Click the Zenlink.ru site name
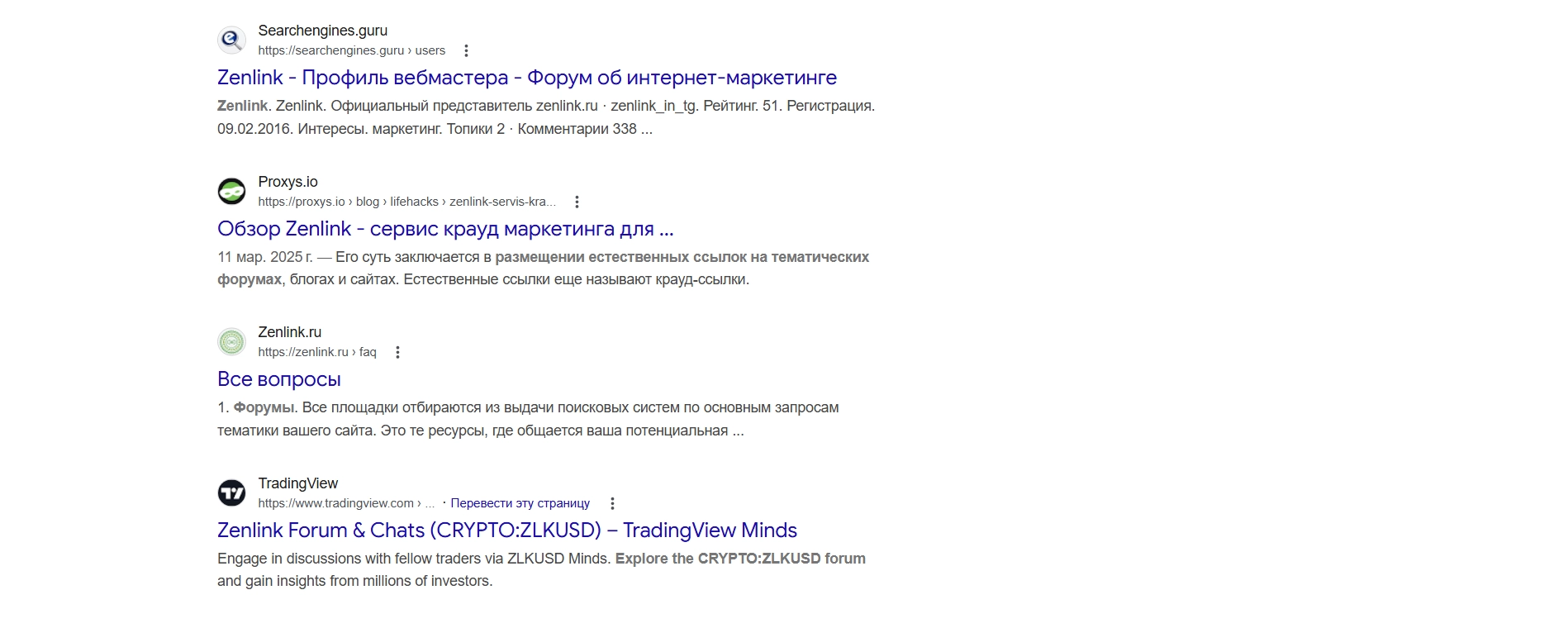1568x628 pixels. (290, 332)
